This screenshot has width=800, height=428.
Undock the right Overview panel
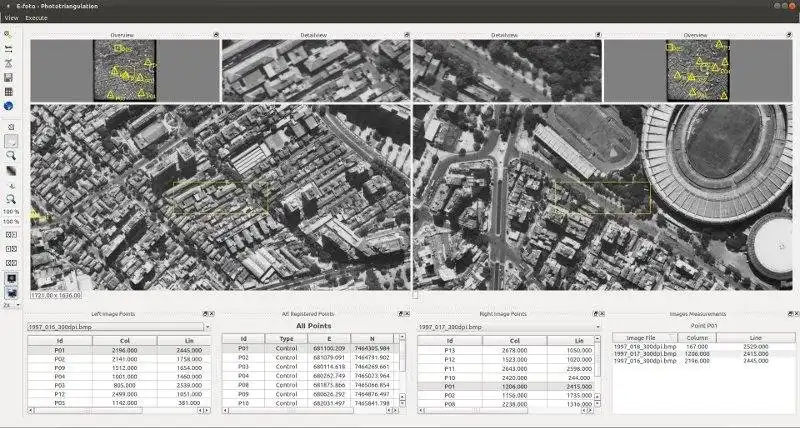789,35
